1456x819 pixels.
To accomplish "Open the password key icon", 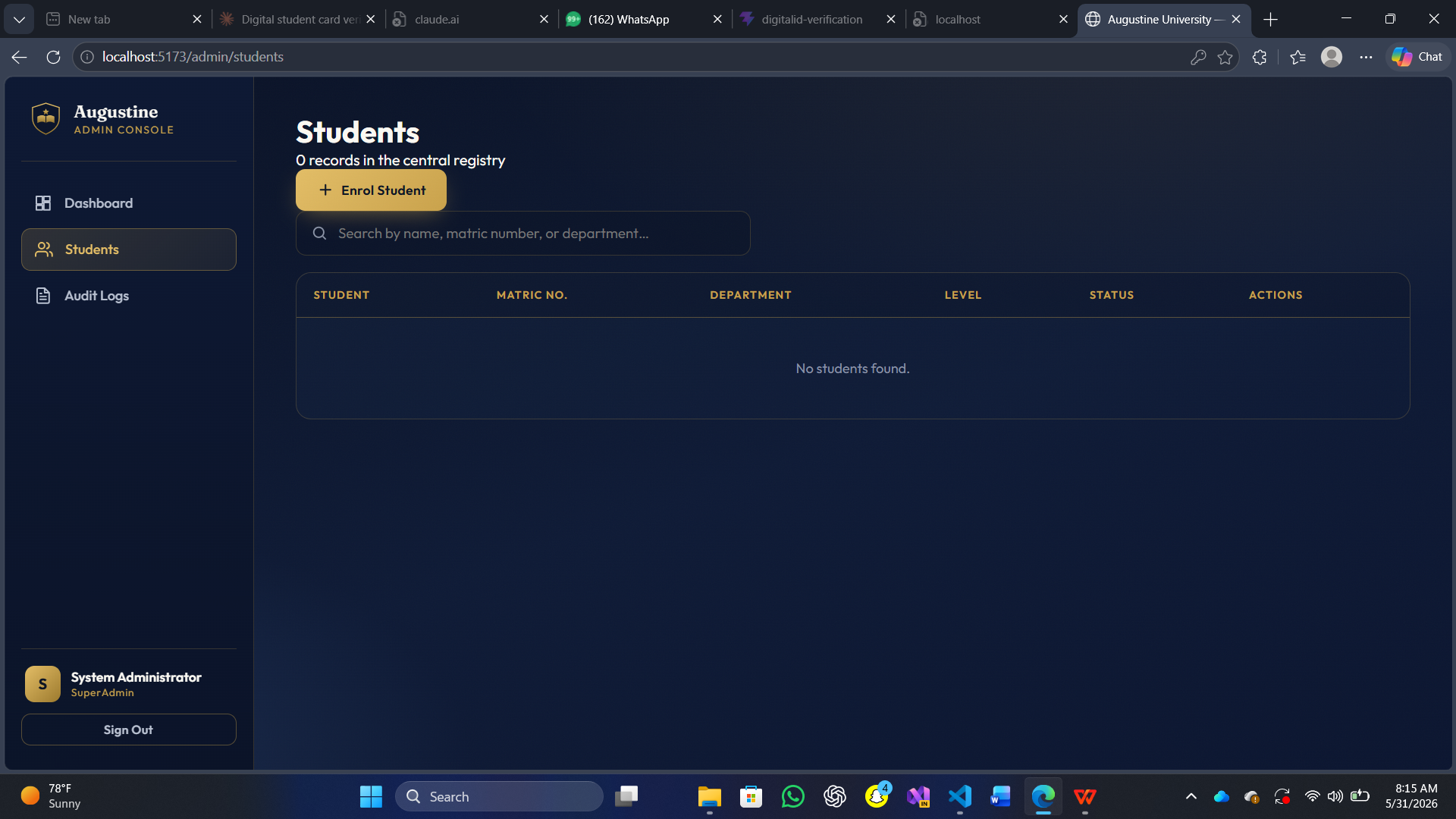I will pyautogui.click(x=1198, y=57).
